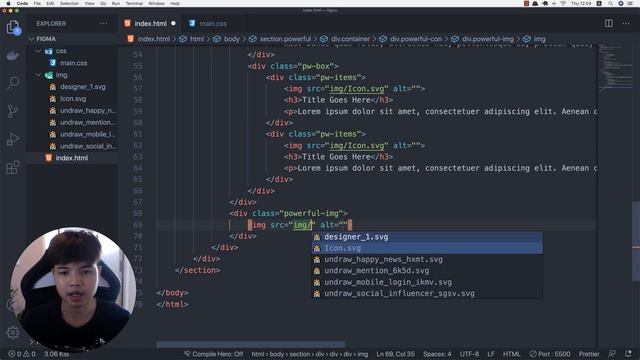Open the Extensions activity bar icon
This screenshot has height=360, width=640.
(x=13, y=167)
